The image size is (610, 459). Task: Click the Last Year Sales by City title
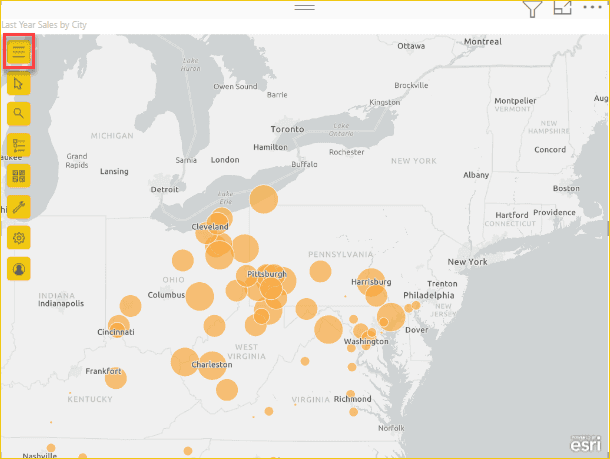[x=44, y=24]
